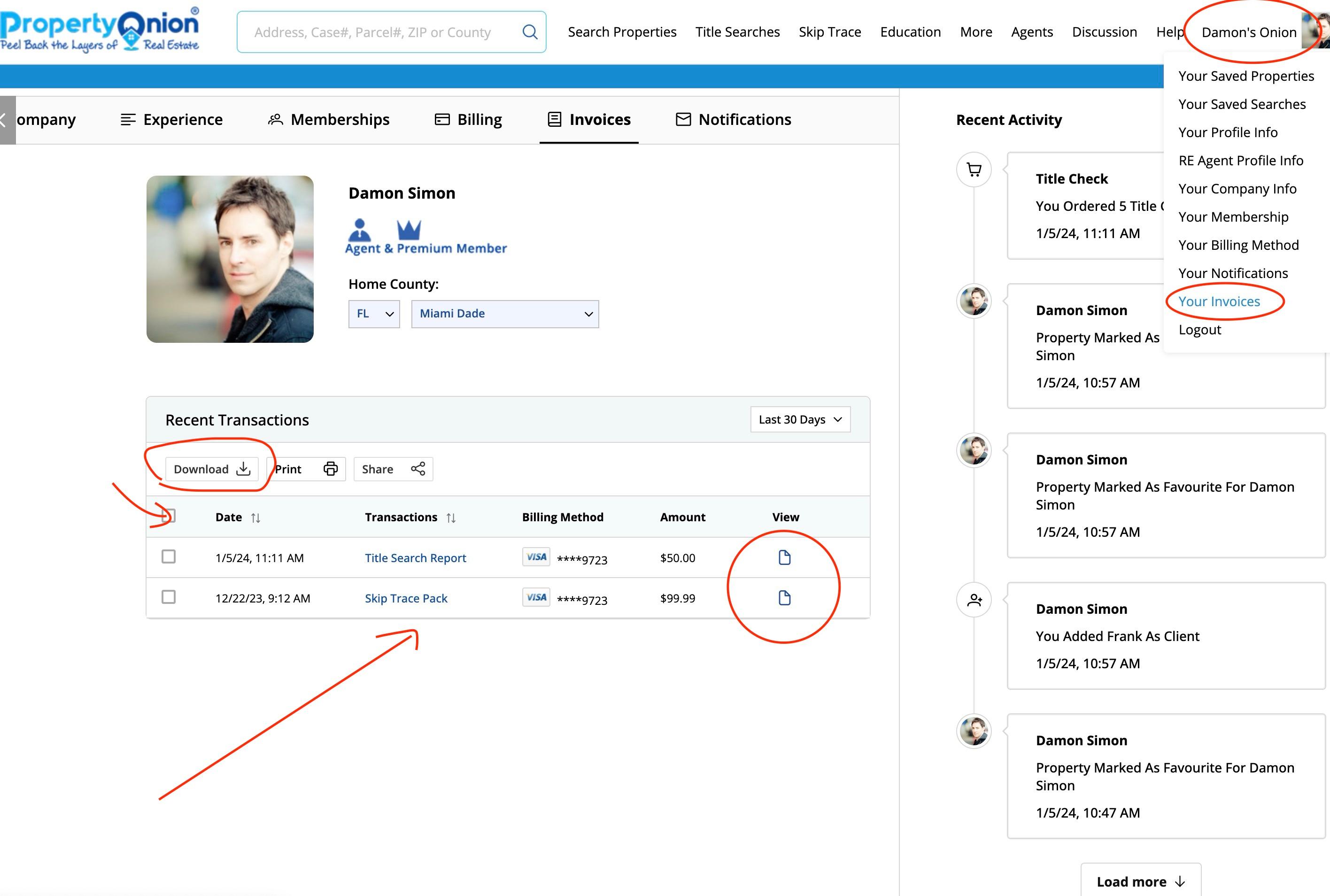This screenshot has width=1330, height=896.
Task: Click the Print invoices icon
Action: 331,468
